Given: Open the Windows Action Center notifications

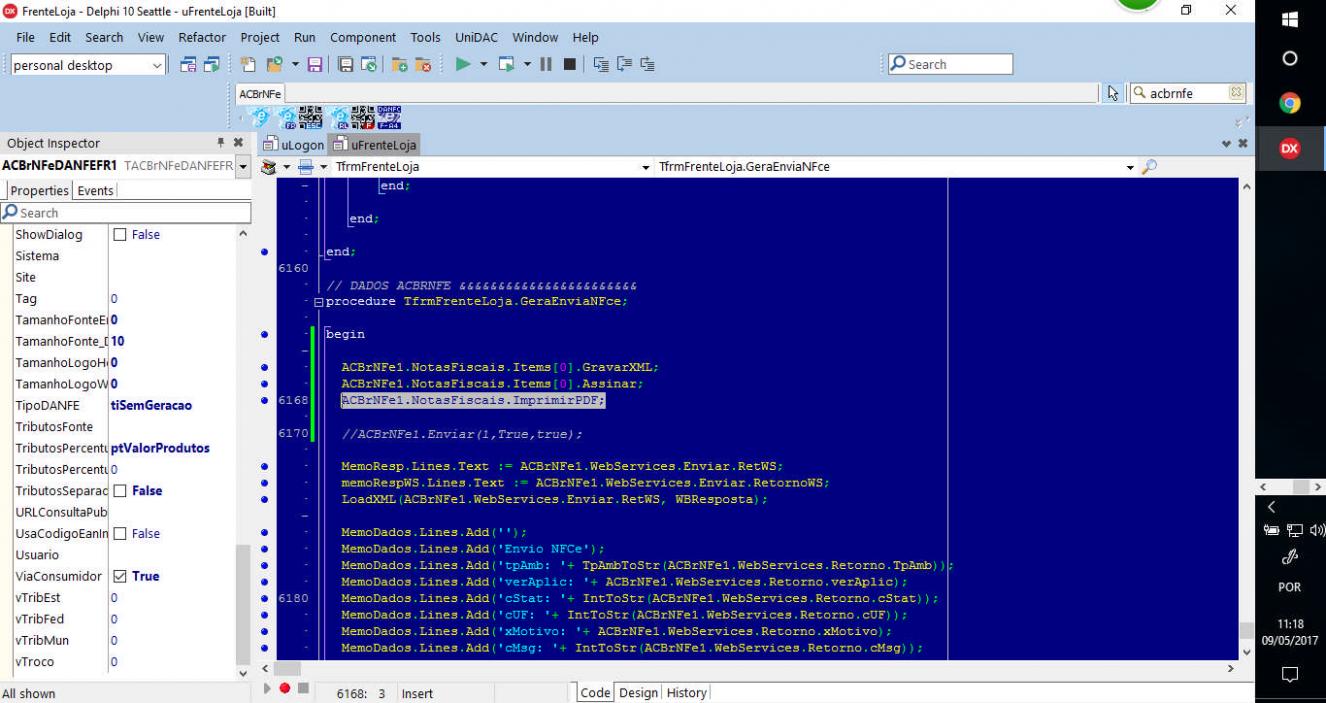Looking at the screenshot, I should 1289,676.
